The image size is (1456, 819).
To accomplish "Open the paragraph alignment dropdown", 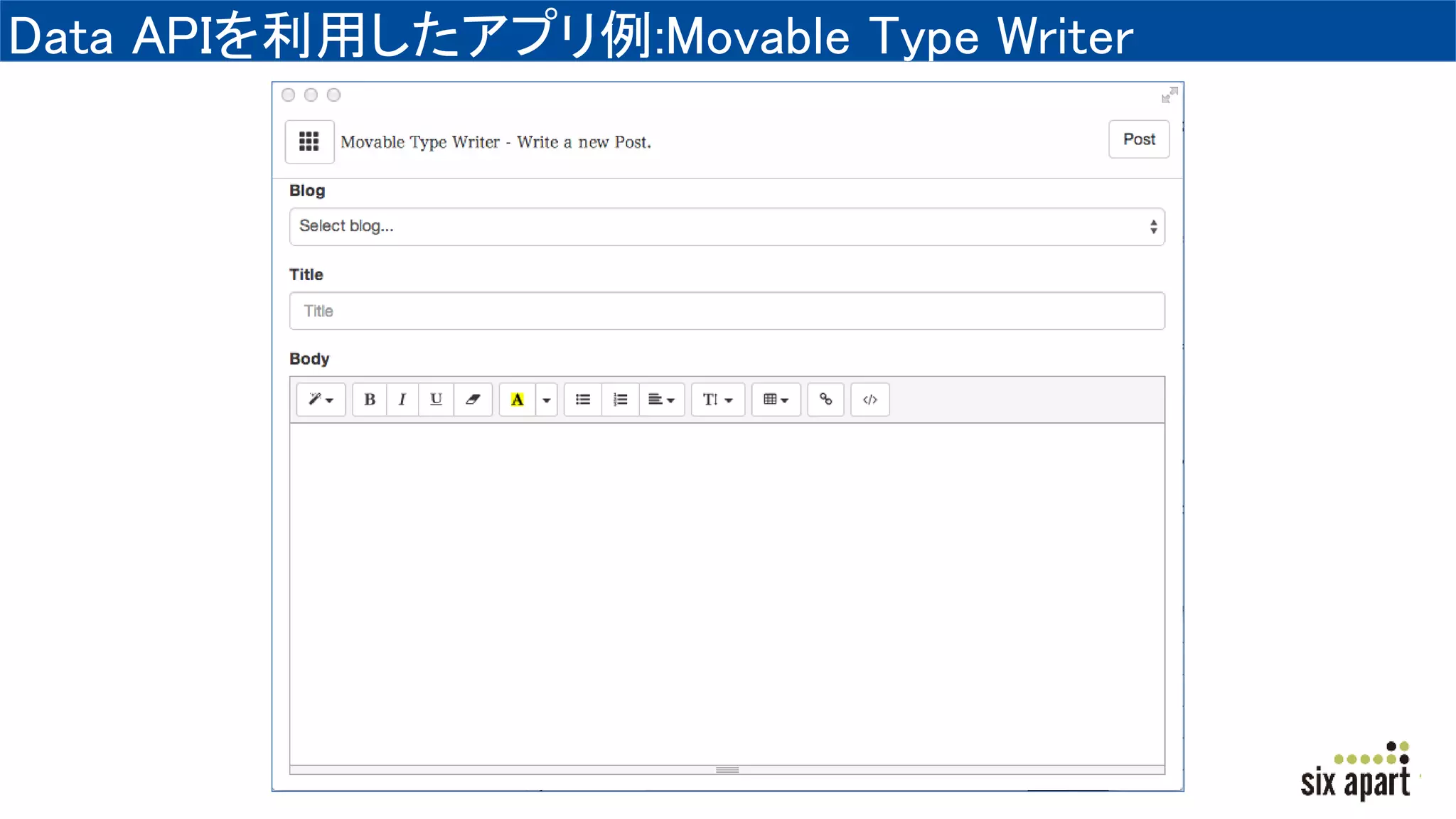I will 662,400.
